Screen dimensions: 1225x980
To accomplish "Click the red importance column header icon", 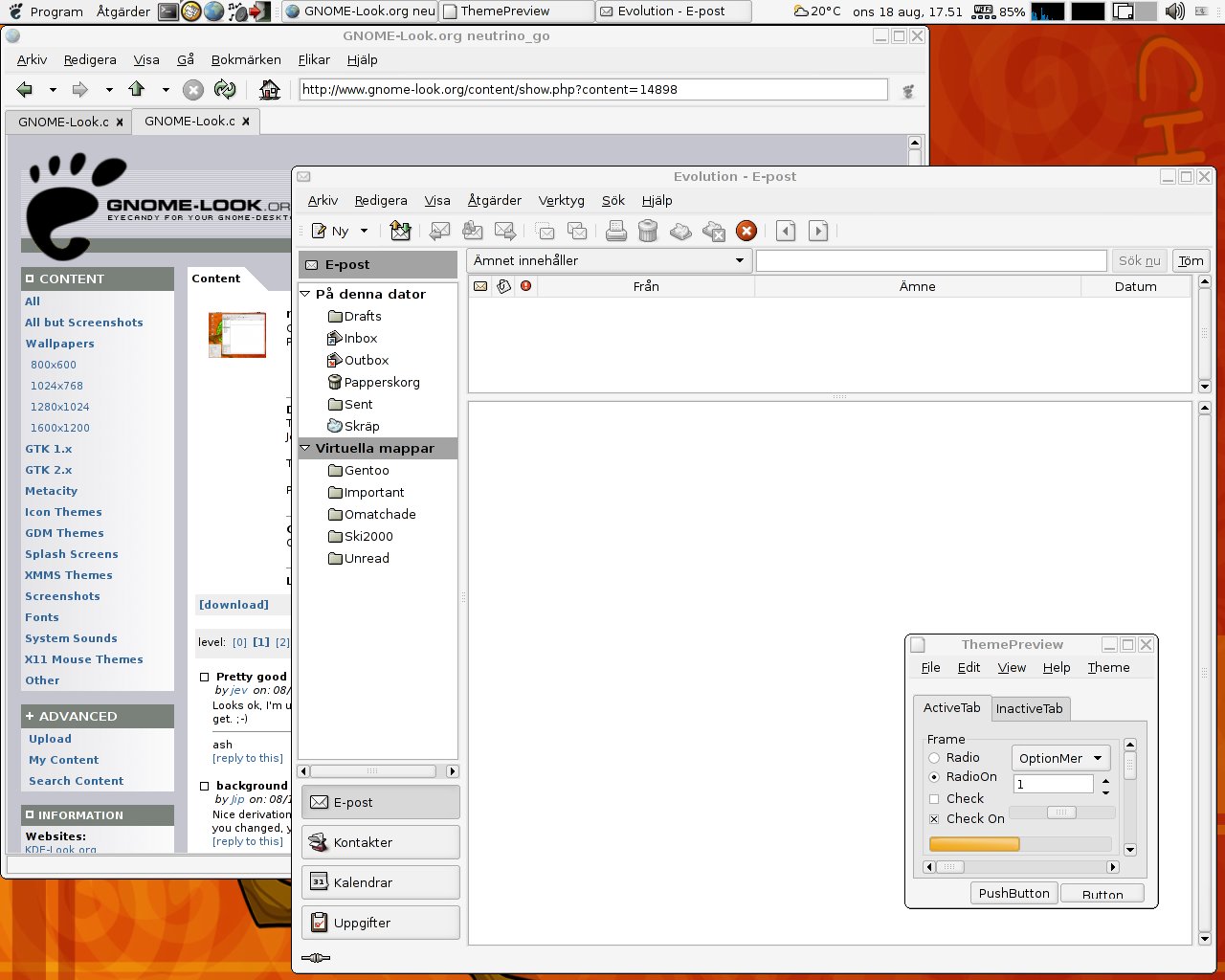I will [x=525, y=286].
